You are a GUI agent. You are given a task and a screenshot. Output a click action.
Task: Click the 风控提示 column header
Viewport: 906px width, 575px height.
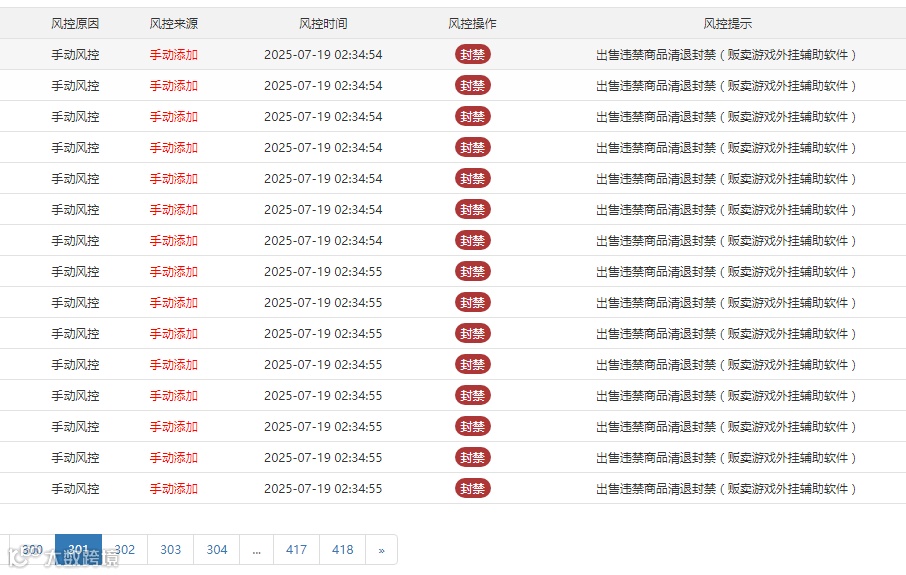(727, 24)
